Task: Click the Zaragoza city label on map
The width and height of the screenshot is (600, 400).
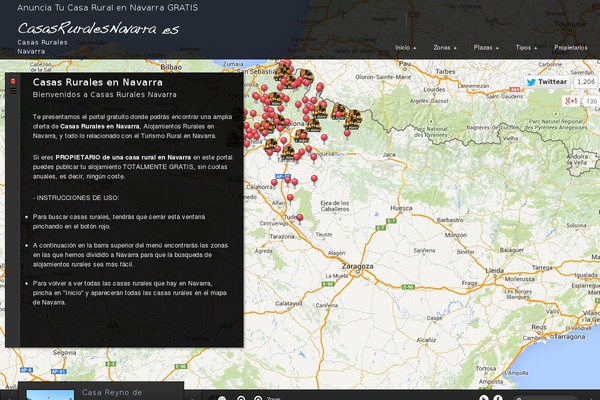Action: [x=357, y=266]
